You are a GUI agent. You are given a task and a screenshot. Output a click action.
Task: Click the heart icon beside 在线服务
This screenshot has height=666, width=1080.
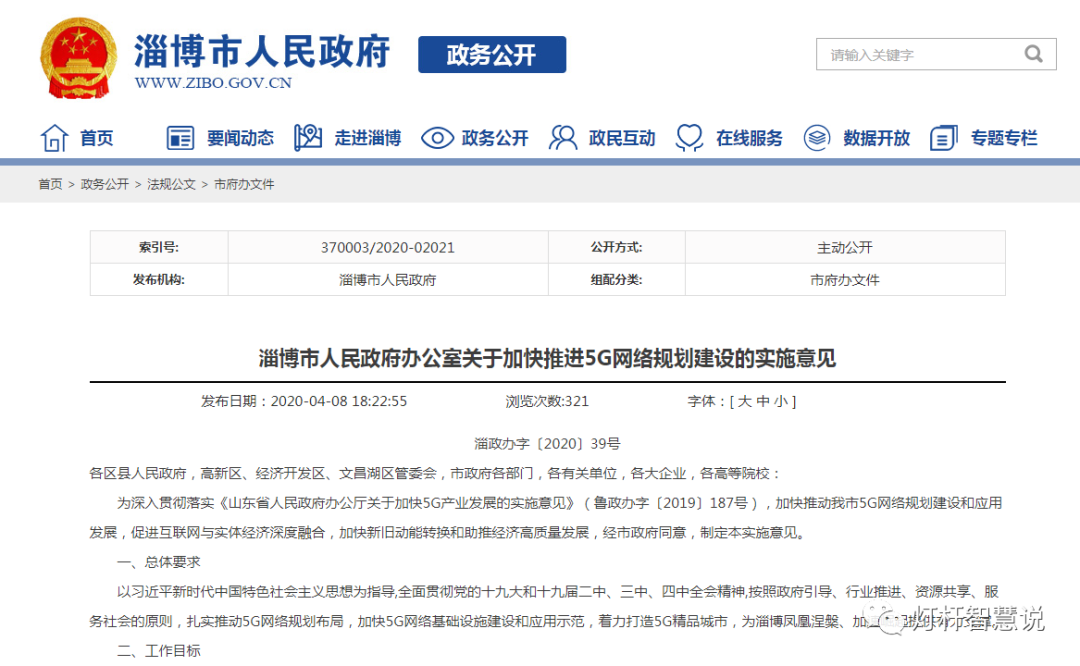click(689, 137)
